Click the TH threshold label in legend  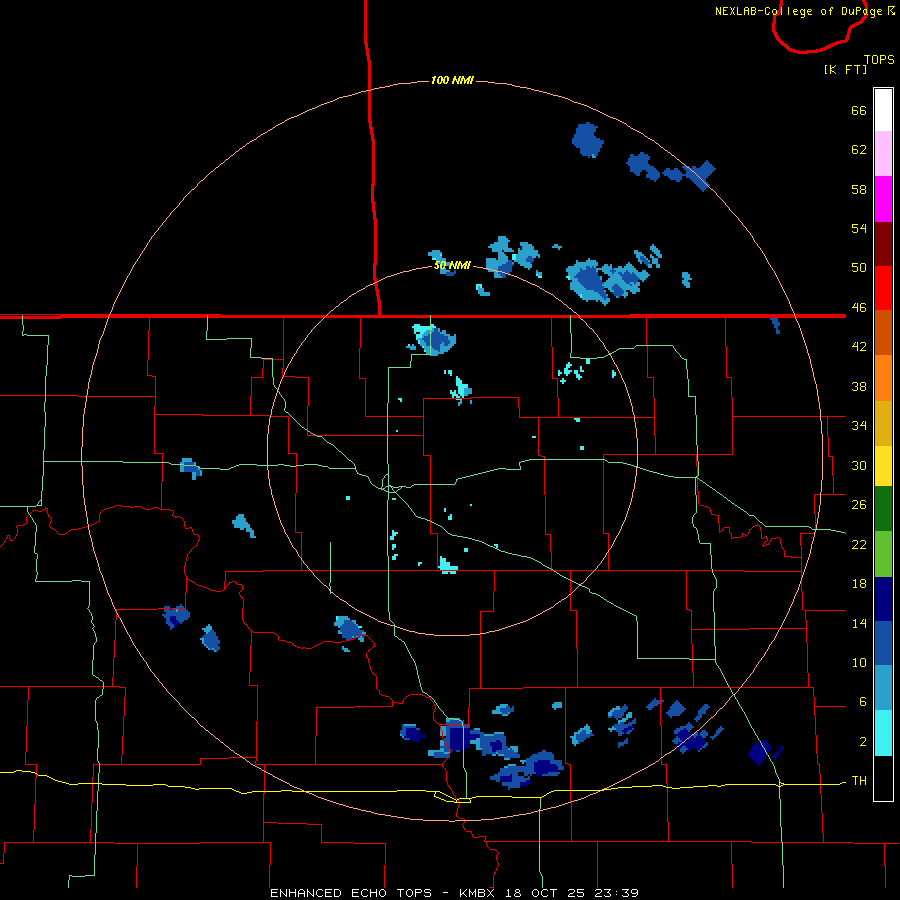859,781
